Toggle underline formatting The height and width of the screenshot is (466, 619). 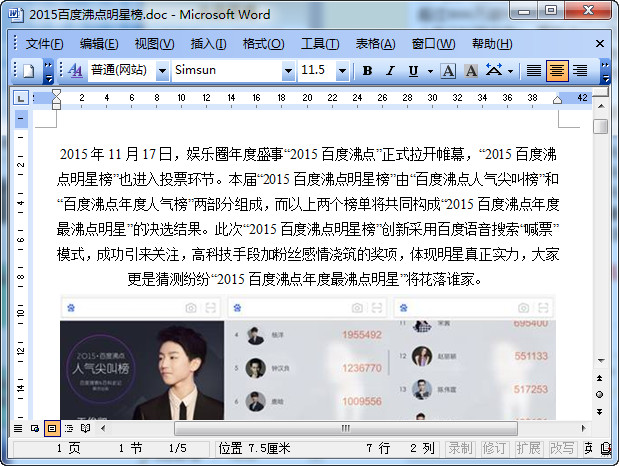pos(413,71)
